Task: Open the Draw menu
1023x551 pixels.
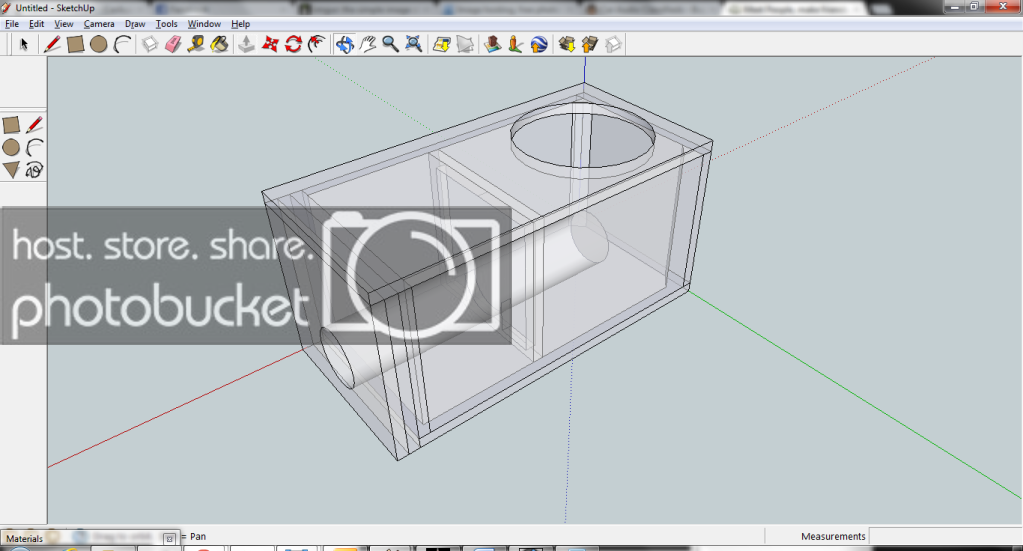Action: [135, 23]
